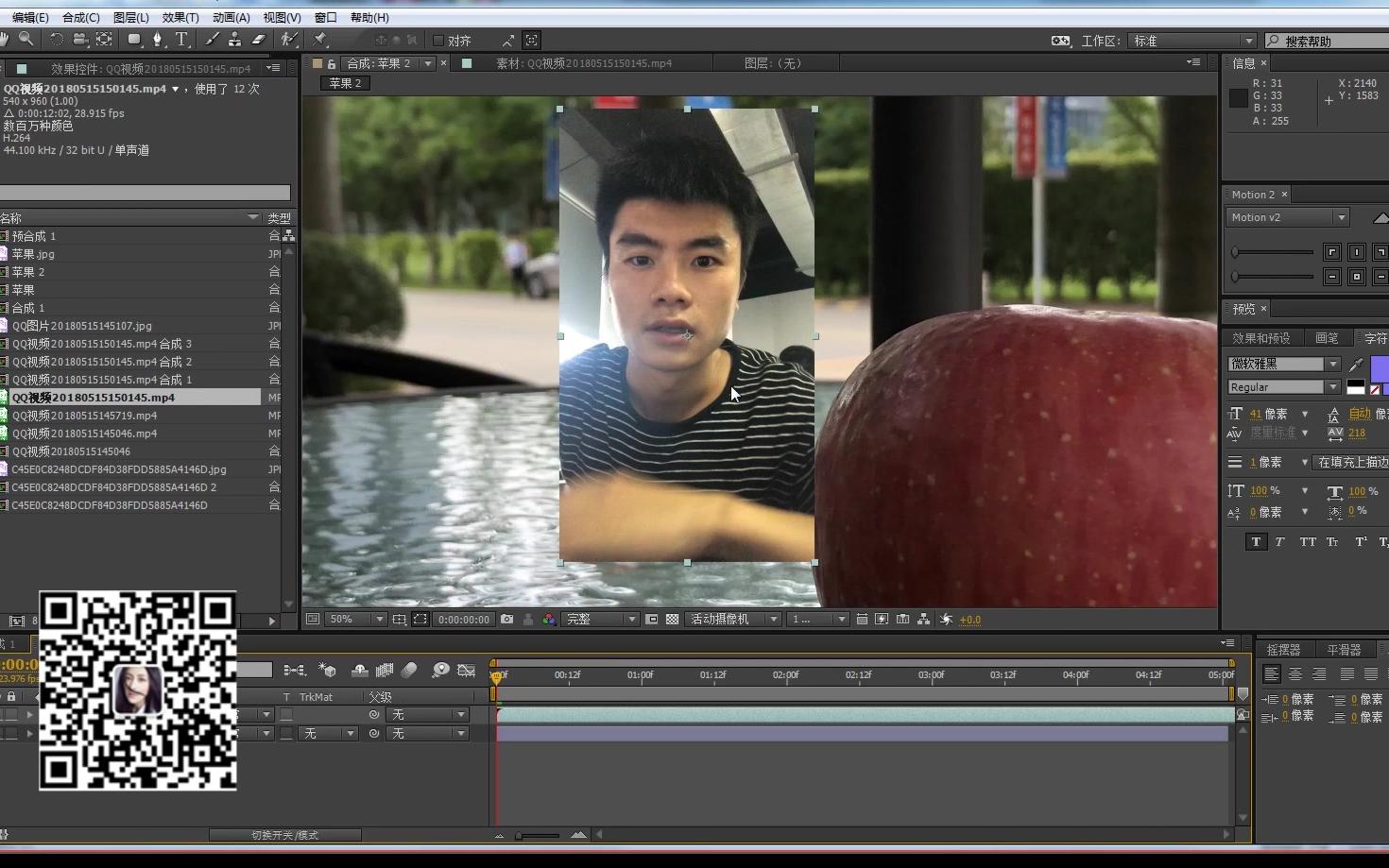The image size is (1389, 868).
Task: Open the 编辑(E) menu
Action: point(30,17)
